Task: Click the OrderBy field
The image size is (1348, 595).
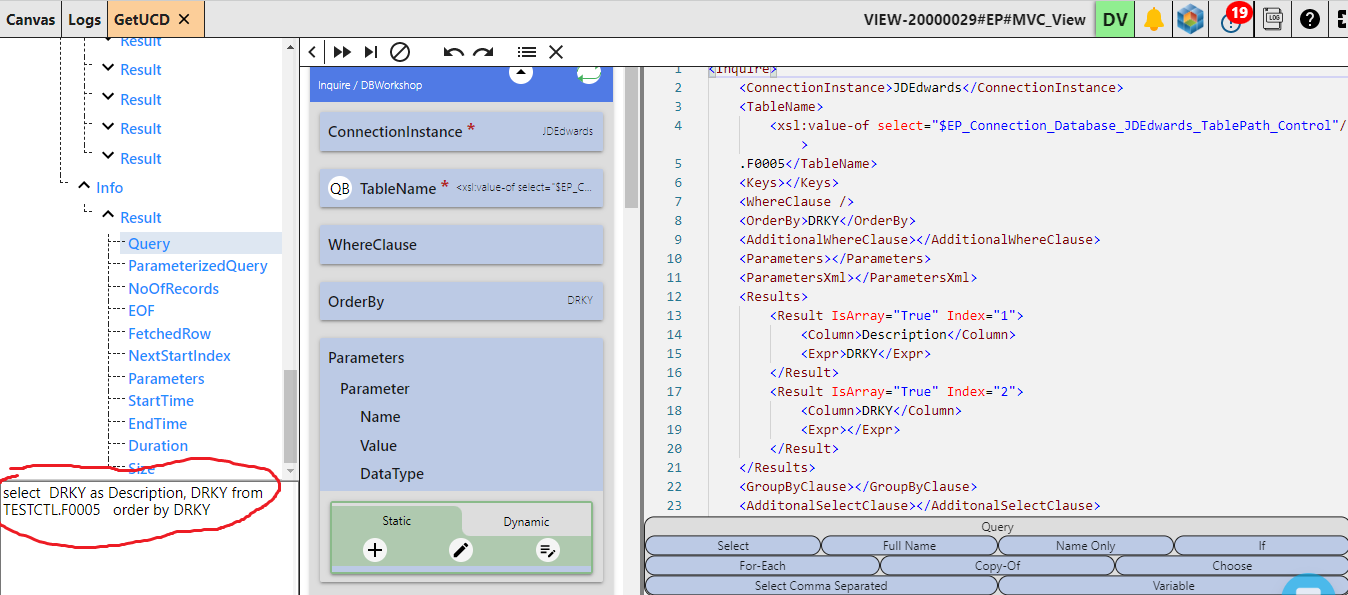Action: [x=461, y=301]
